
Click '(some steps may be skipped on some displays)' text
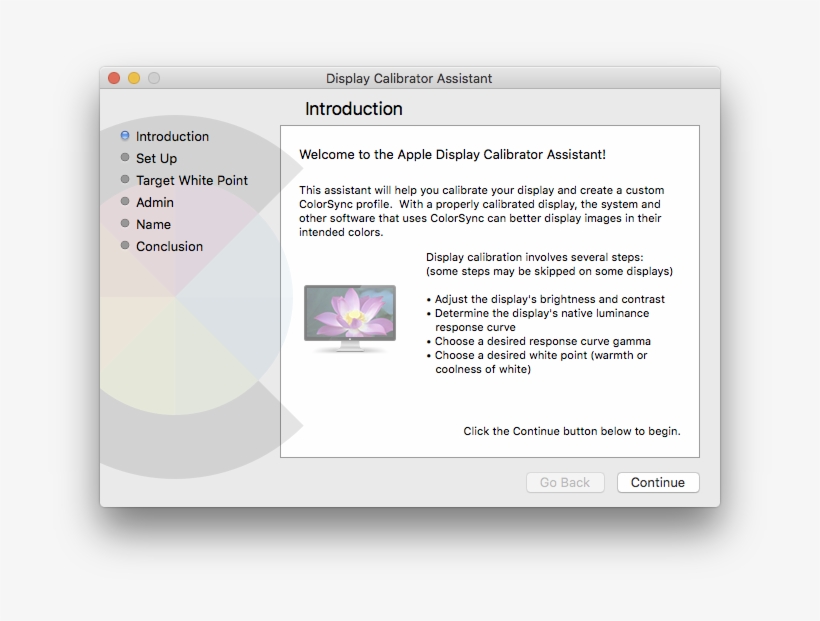549,272
